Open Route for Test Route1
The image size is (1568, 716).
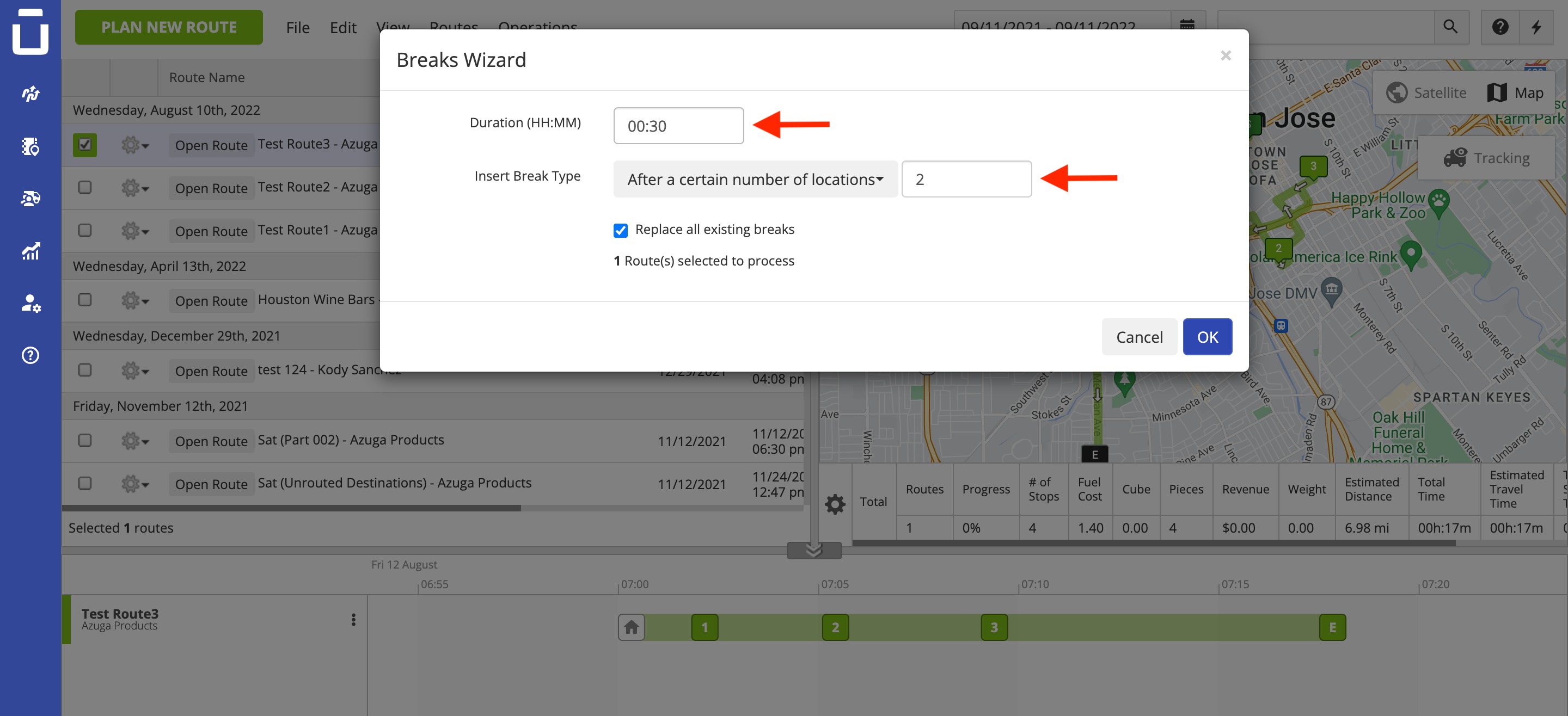click(211, 231)
